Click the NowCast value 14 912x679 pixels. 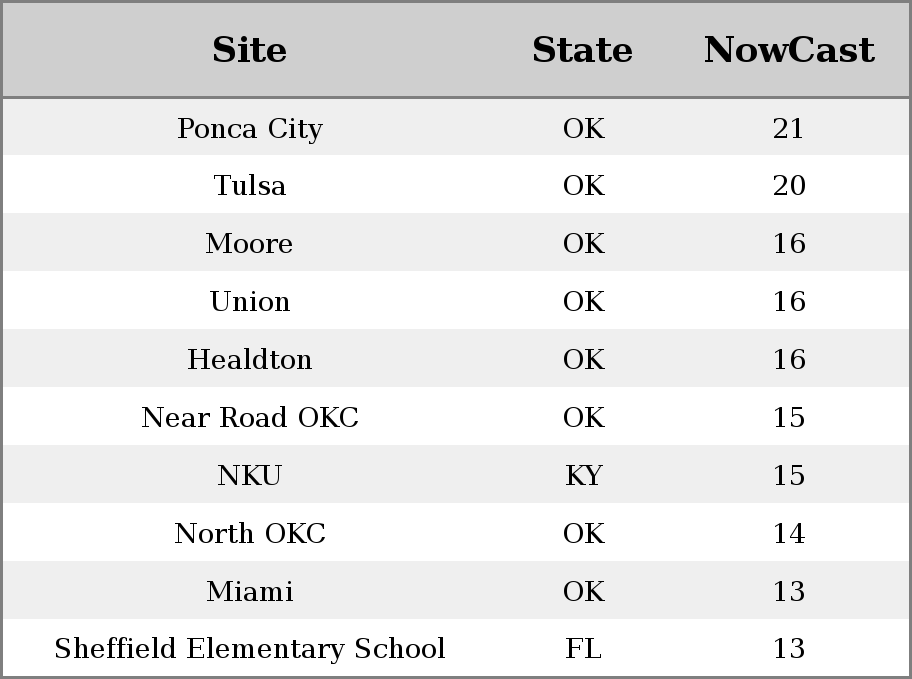click(789, 534)
